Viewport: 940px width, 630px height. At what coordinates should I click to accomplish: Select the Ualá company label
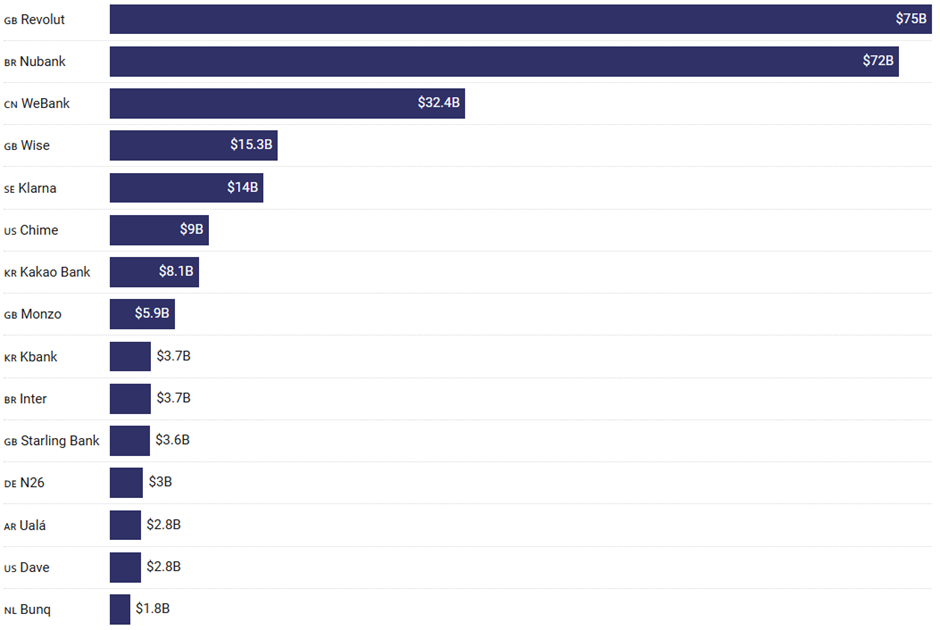pos(34,525)
